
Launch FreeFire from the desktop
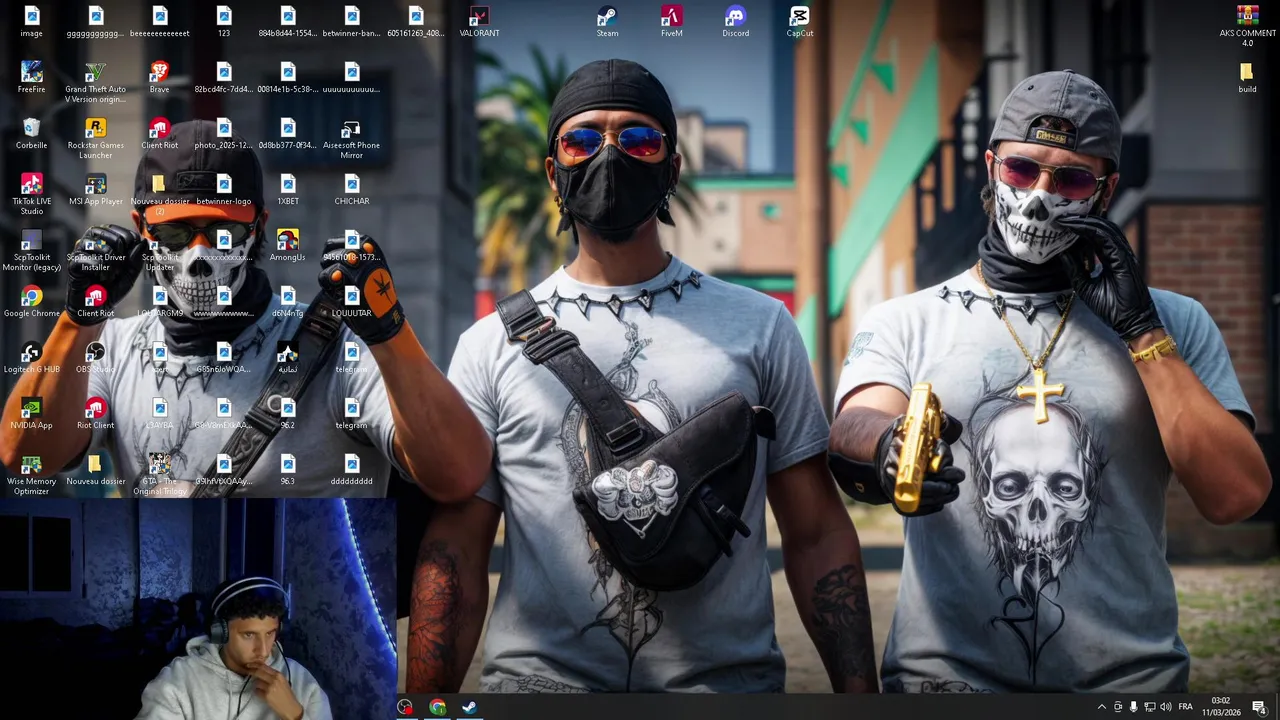pyautogui.click(x=31, y=78)
